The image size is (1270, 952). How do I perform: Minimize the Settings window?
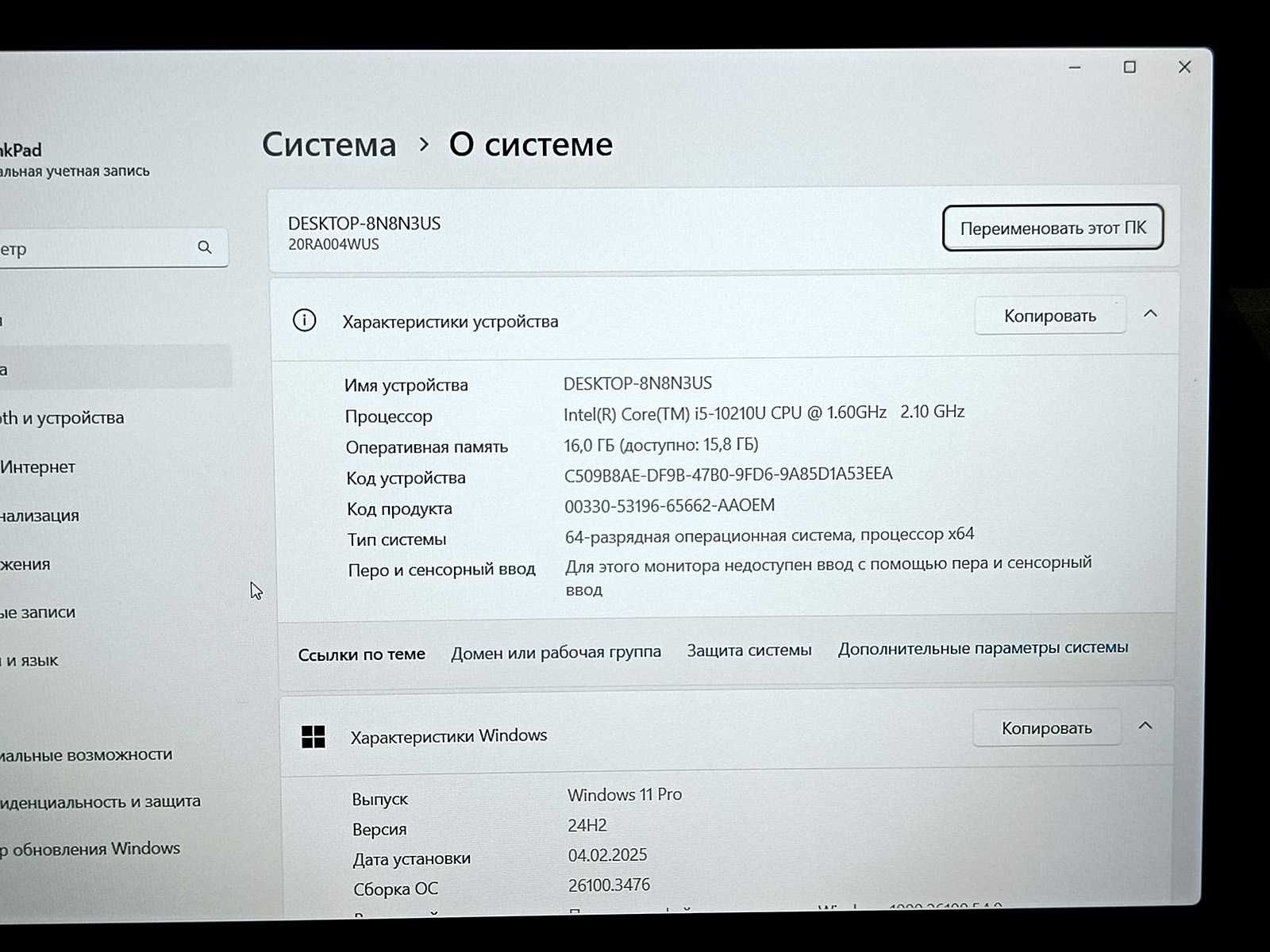[1075, 67]
